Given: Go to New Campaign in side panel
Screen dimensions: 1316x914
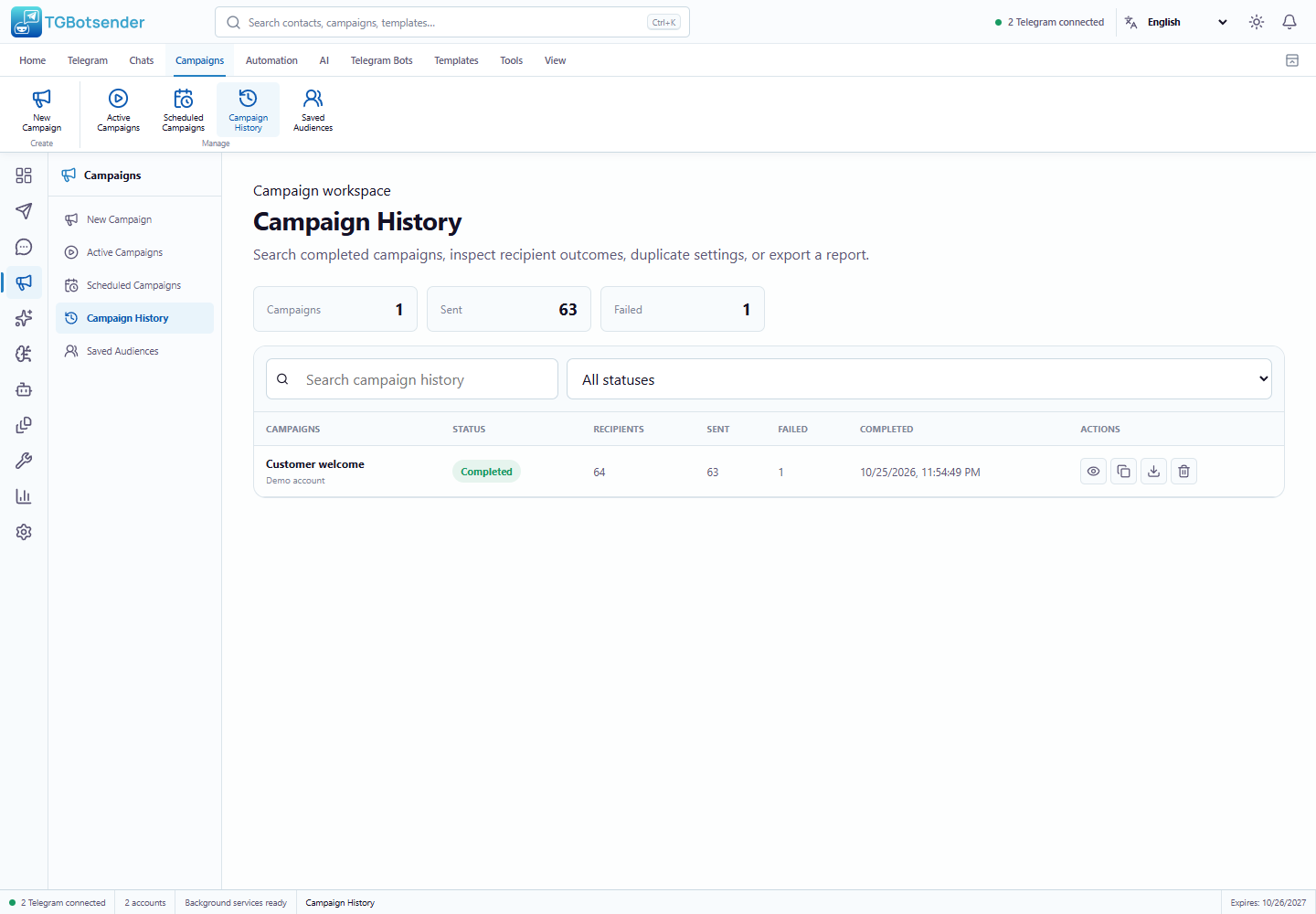Looking at the screenshot, I should [134, 219].
